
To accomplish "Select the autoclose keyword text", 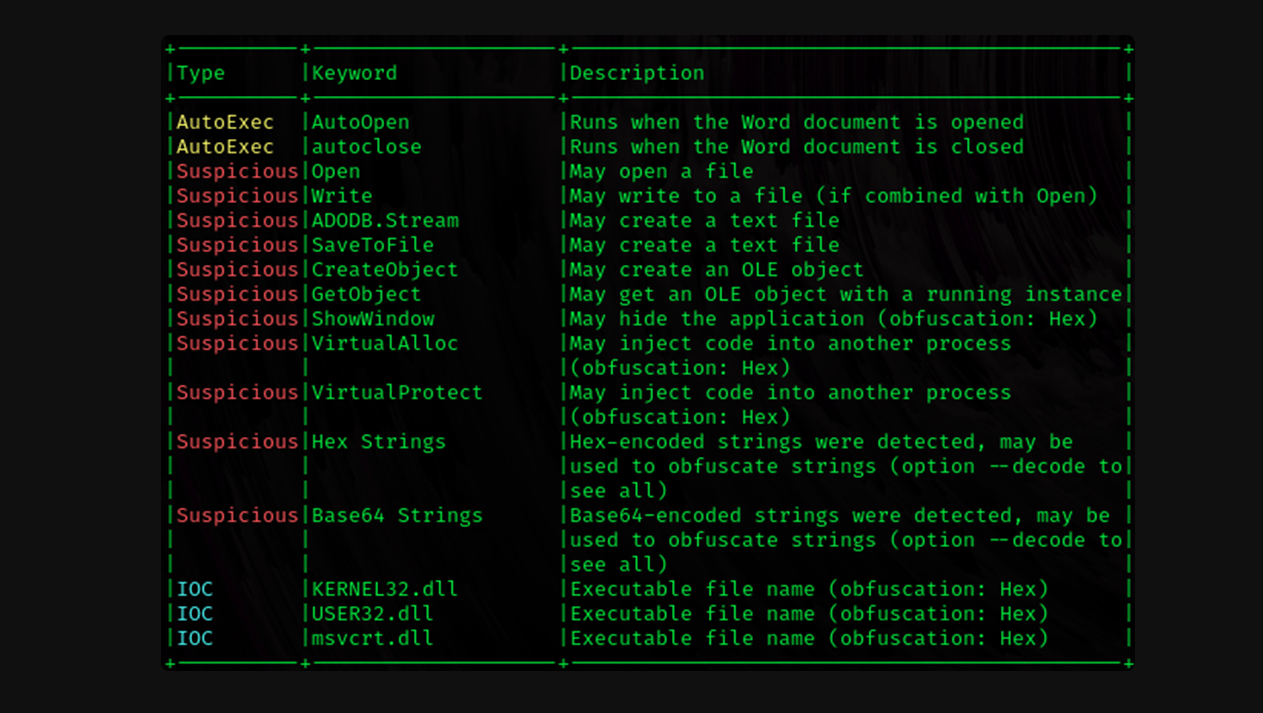I will click(366, 147).
